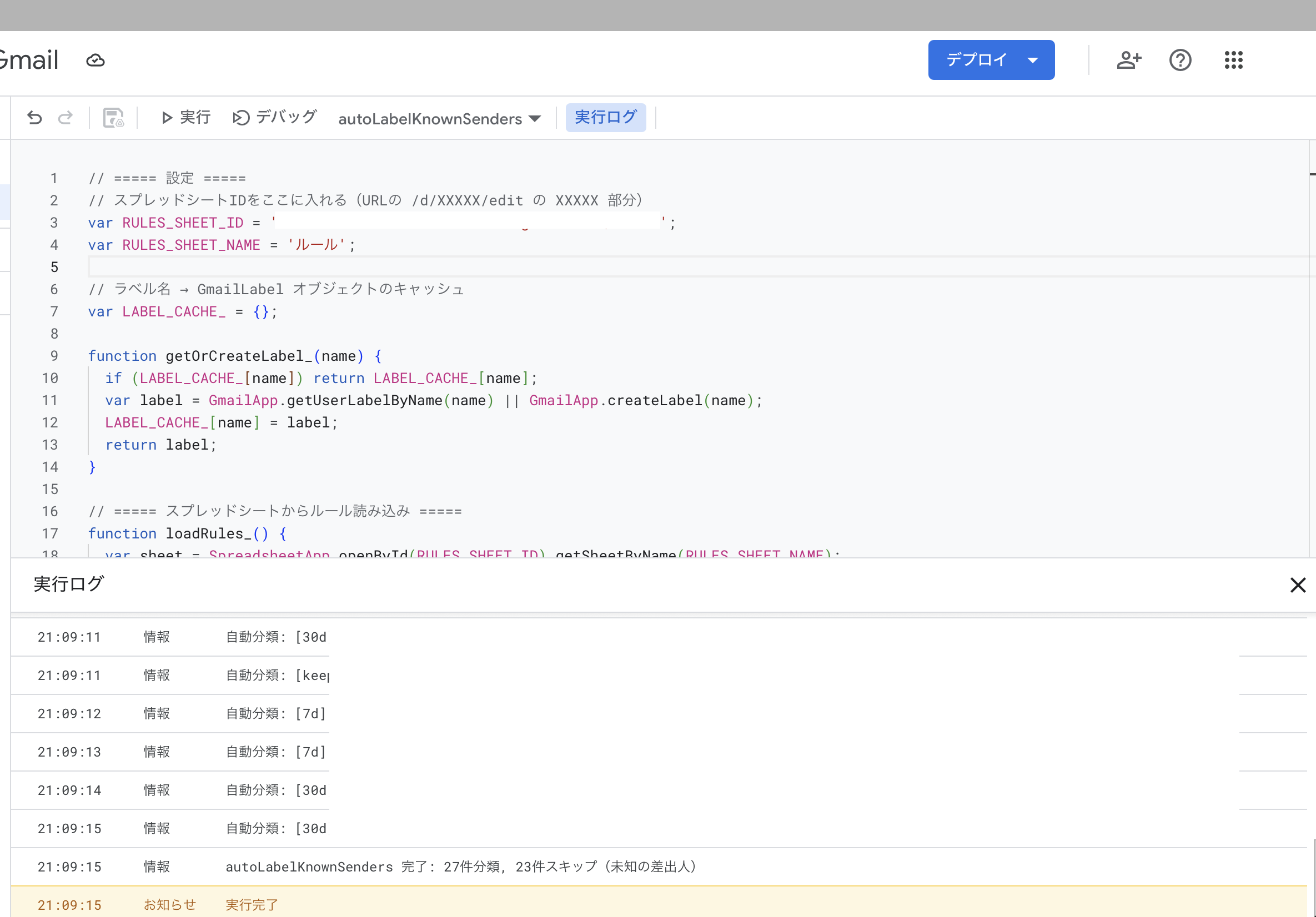Open the share project person icon
This screenshot has height=917, width=1316.
[x=1128, y=59]
